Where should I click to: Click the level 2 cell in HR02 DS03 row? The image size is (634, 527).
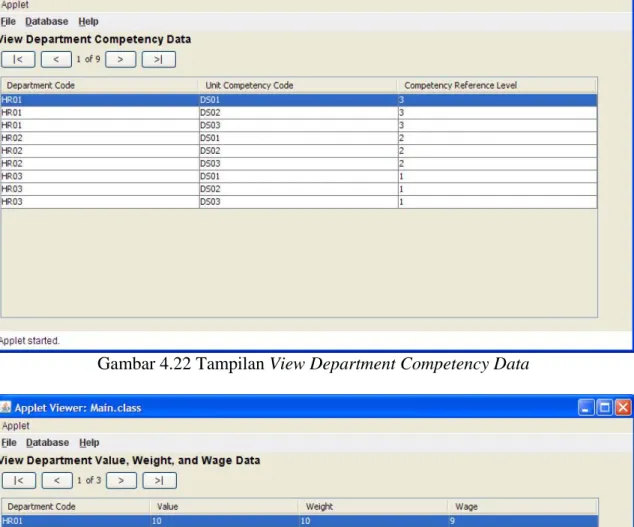click(497, 163)
